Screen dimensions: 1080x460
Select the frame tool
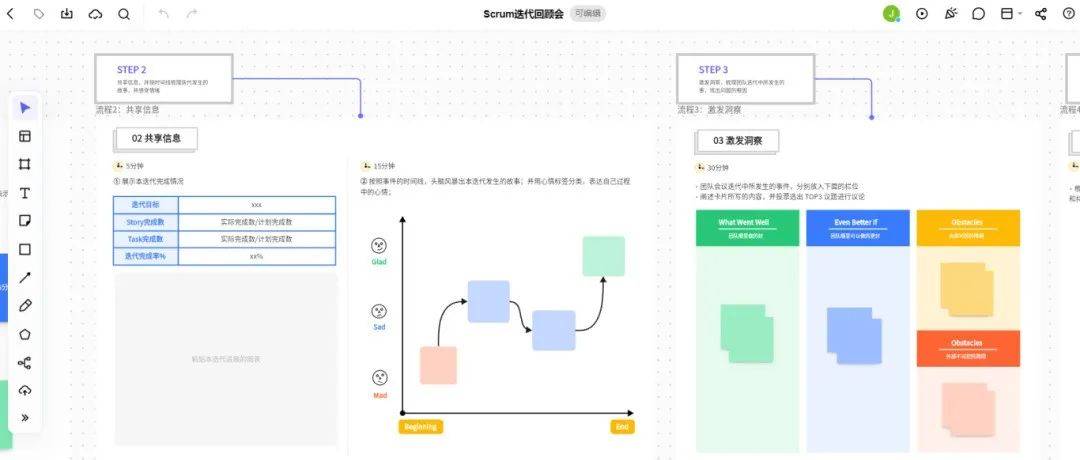click(25, 165)
